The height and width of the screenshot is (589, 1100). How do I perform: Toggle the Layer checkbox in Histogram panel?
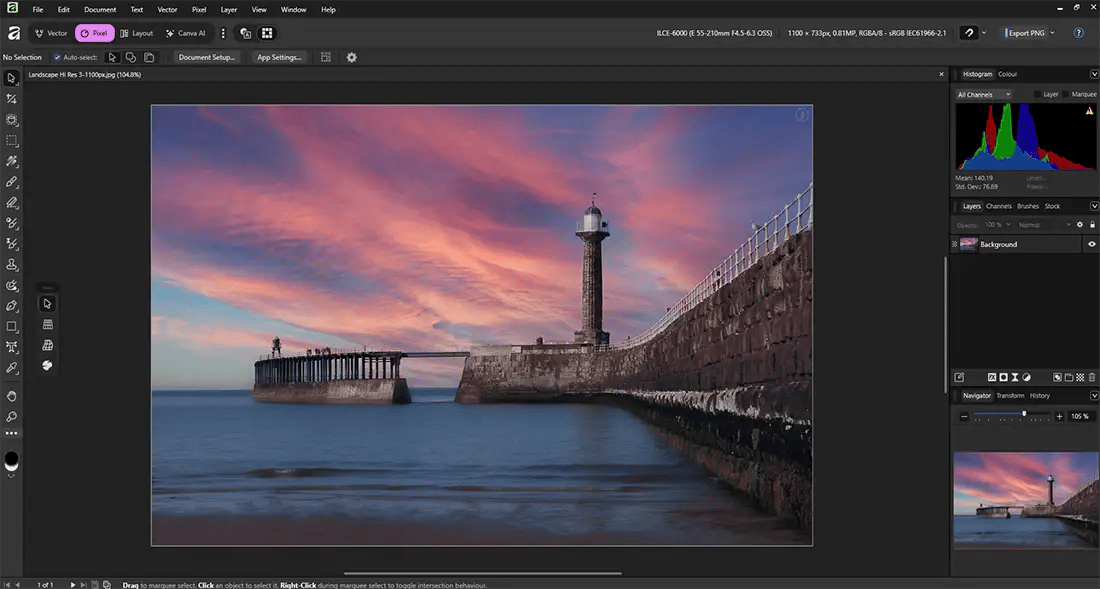[1037, 95]
